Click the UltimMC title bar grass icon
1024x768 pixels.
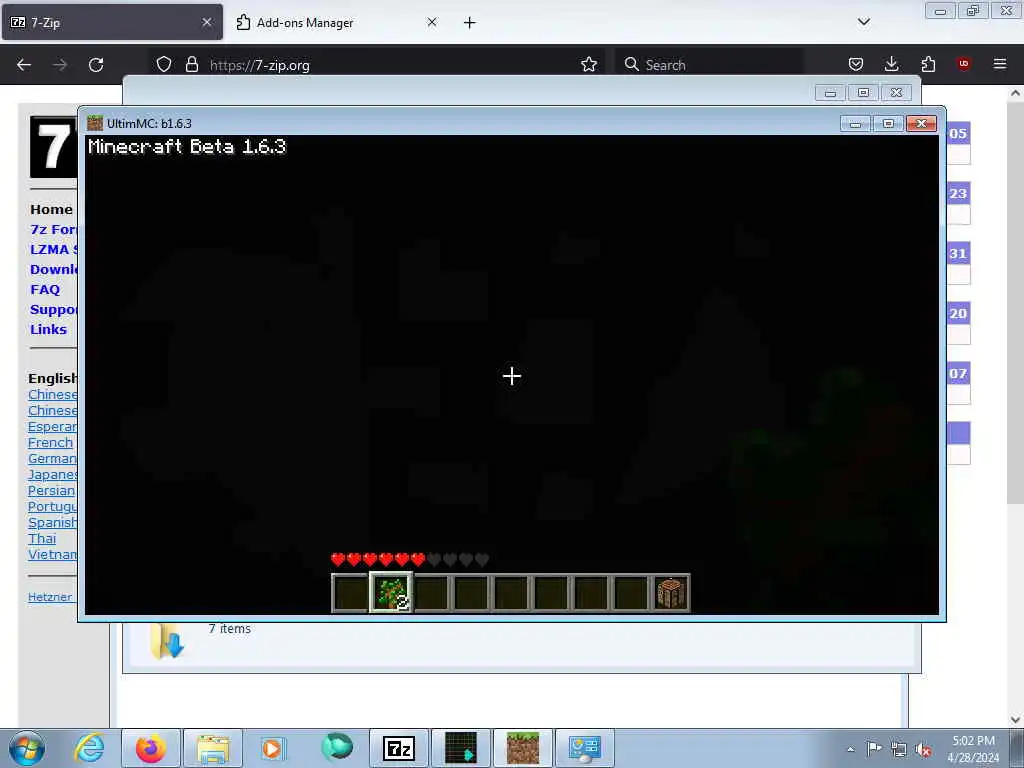coord(95,123)
